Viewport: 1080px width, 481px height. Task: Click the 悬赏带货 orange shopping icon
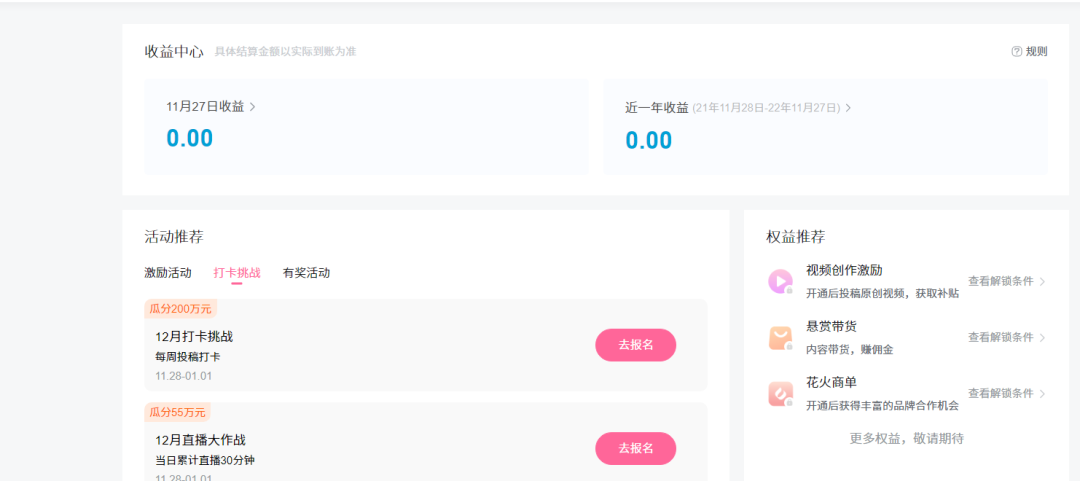pyautogui.click(x=780, y=338)
